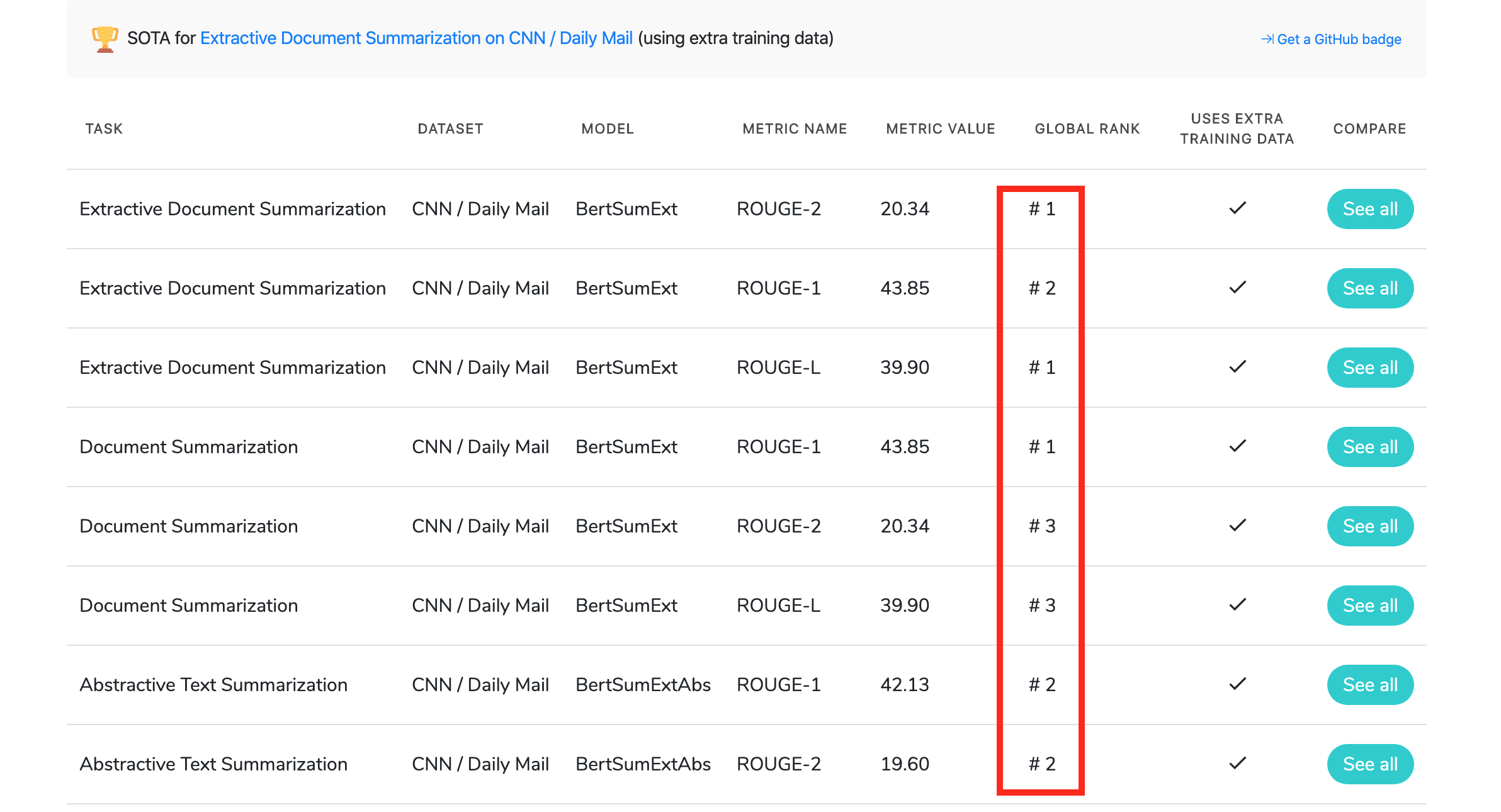
Task: Click BertSumExtAbs model name in ROUGE-1 row
Action: [643, 684]
